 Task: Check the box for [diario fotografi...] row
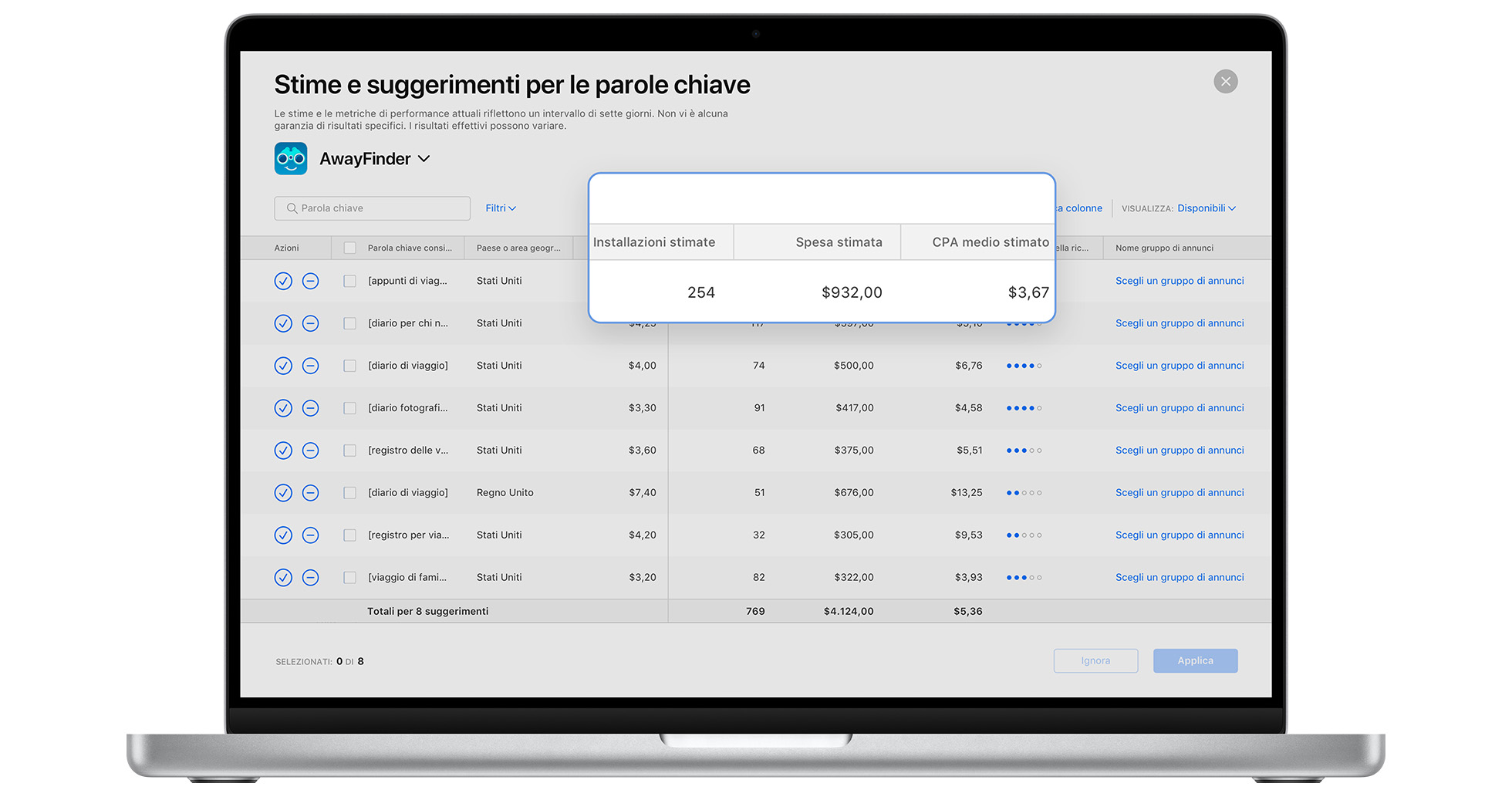[x=349, y=408]
